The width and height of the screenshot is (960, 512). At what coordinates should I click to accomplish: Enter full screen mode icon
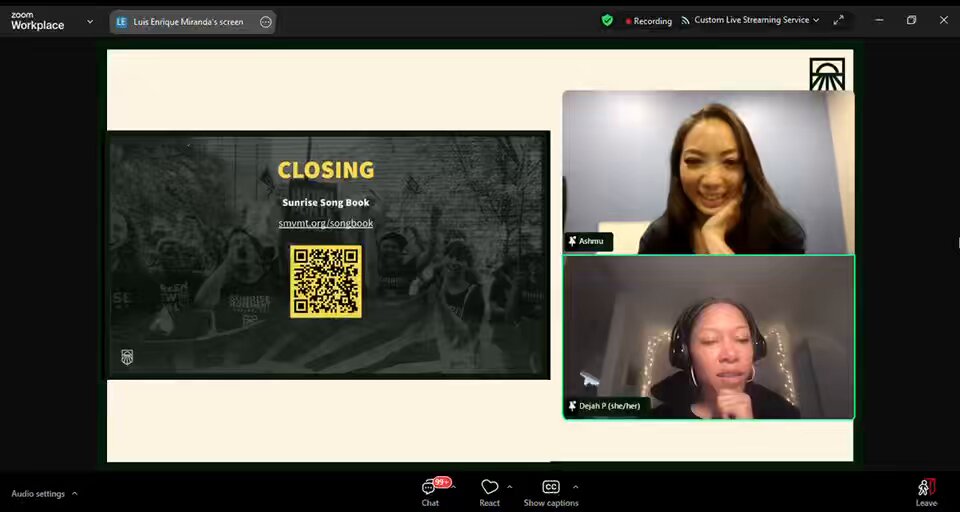point(838,20)
